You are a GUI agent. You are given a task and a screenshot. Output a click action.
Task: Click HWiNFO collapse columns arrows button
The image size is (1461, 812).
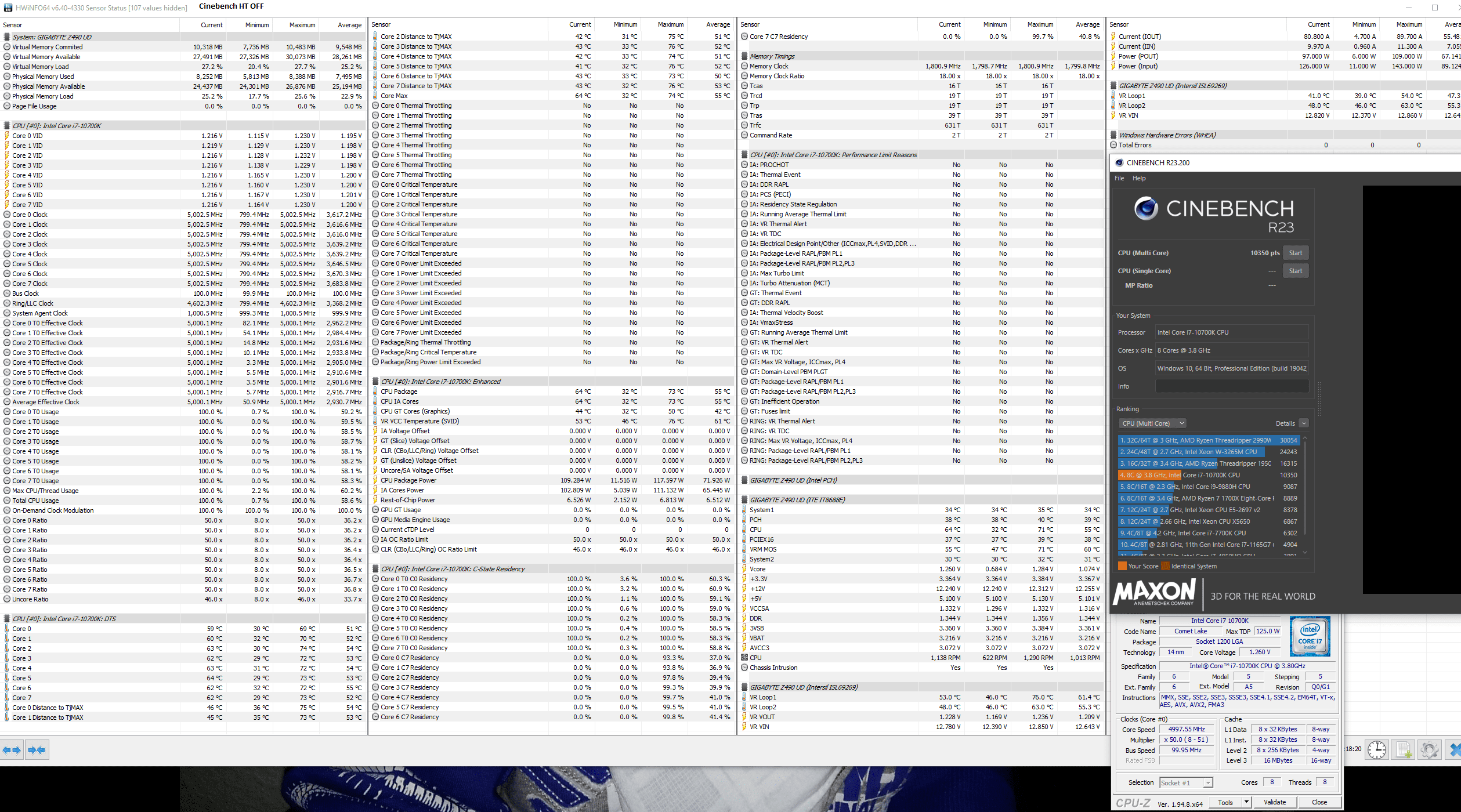[x=37, y=750]
